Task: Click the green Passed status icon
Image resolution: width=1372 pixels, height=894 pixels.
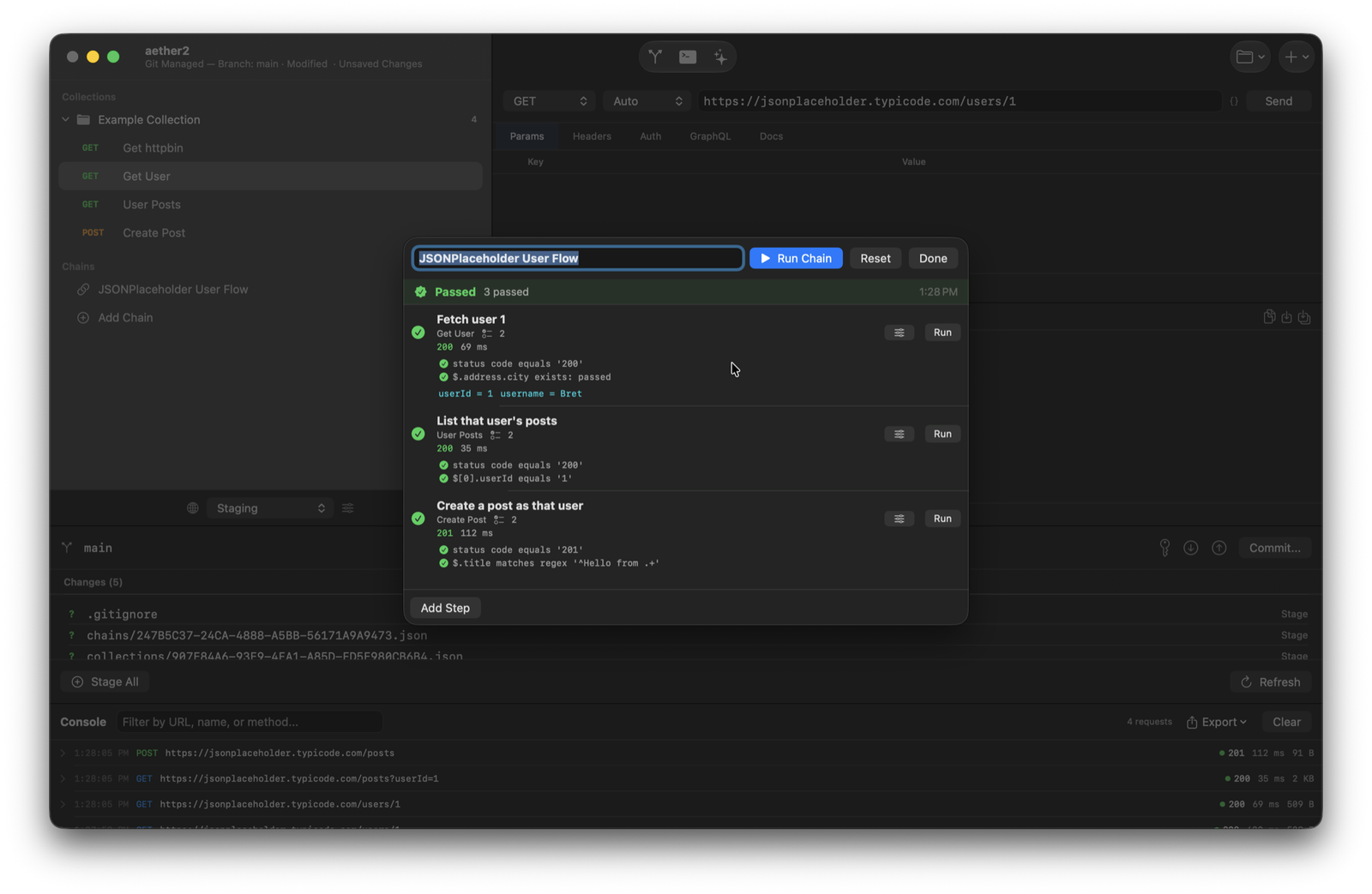Action: pos(420,292)
